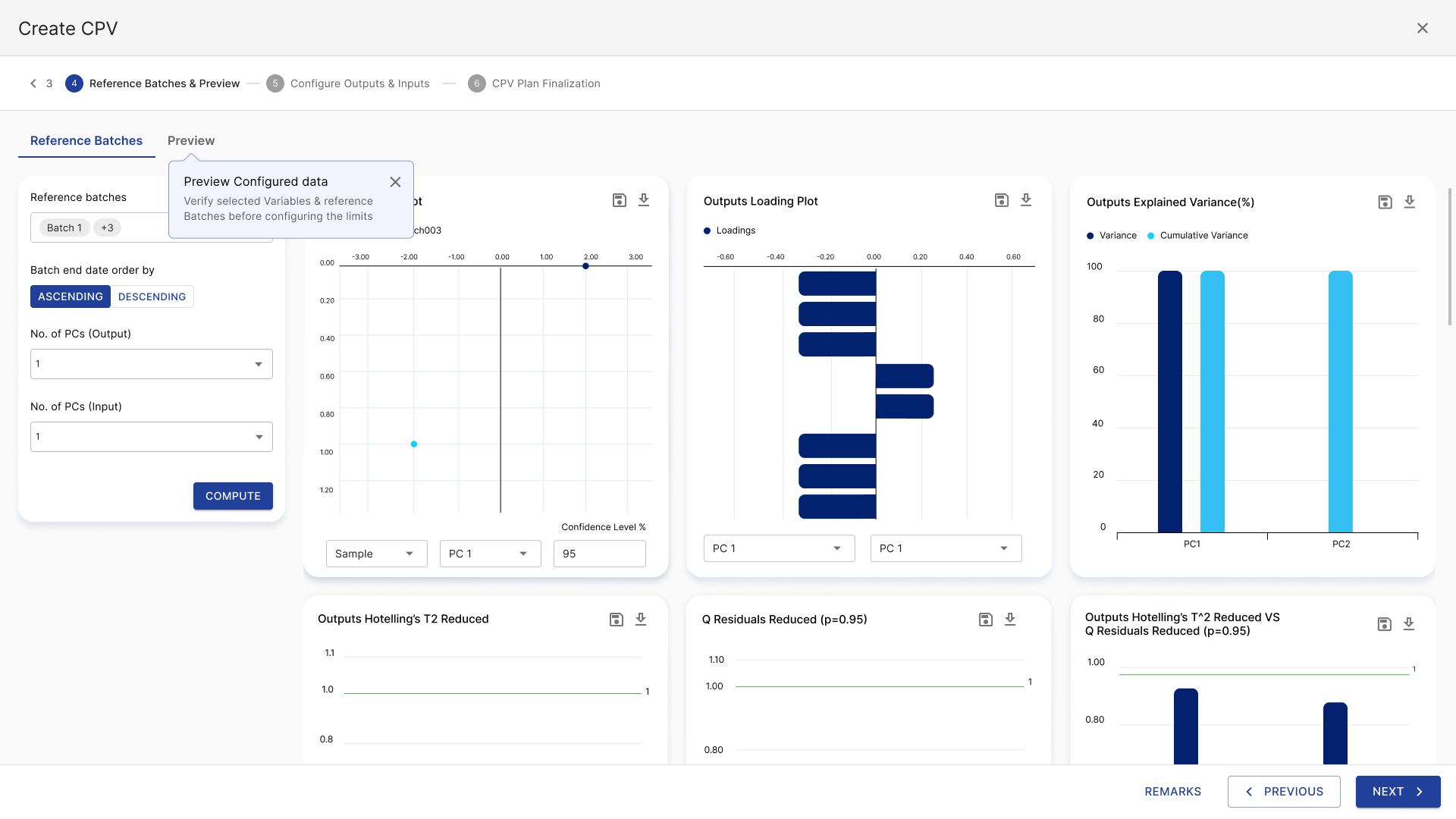1456x819 pixels.
Task: Click the PREVIOUS button
Action: click(x=1284, y=792)
